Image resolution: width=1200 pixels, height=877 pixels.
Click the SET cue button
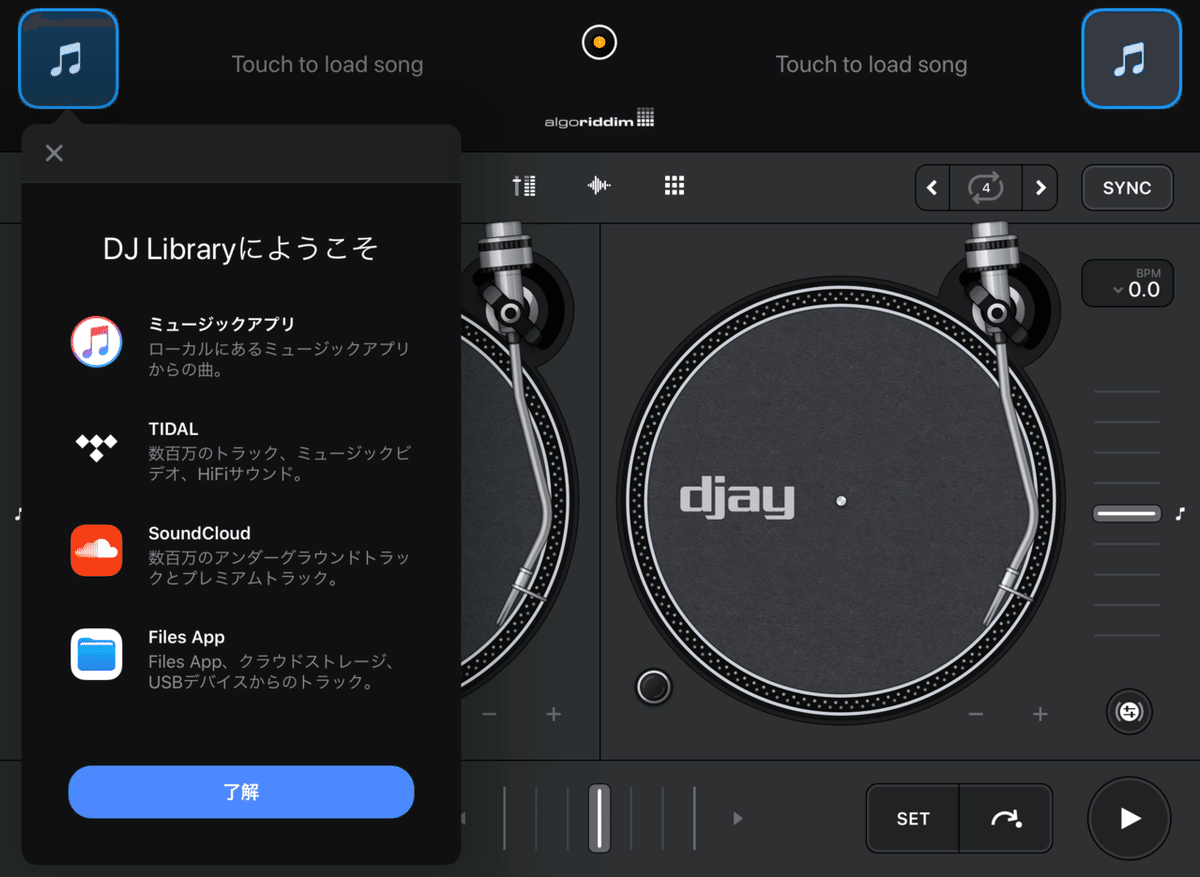(x=913, y=818)
